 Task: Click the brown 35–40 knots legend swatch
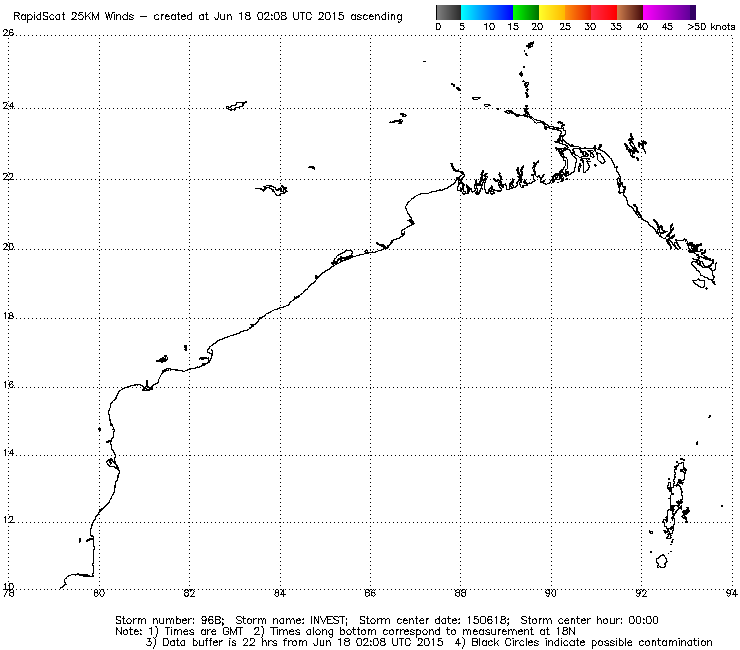[x=630, y=12]
